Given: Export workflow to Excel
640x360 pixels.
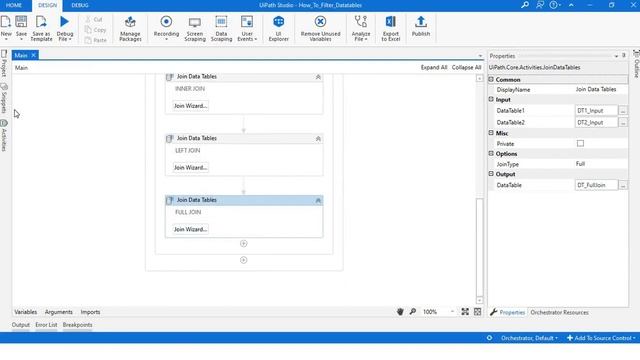Looking at the screenshot, I should (x=391, y=28).
